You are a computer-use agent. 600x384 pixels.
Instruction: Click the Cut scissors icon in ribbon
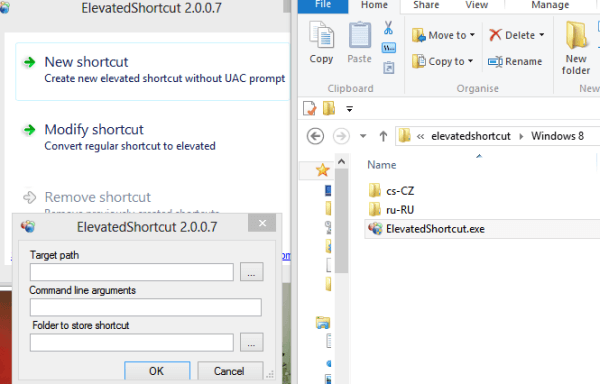388,28
